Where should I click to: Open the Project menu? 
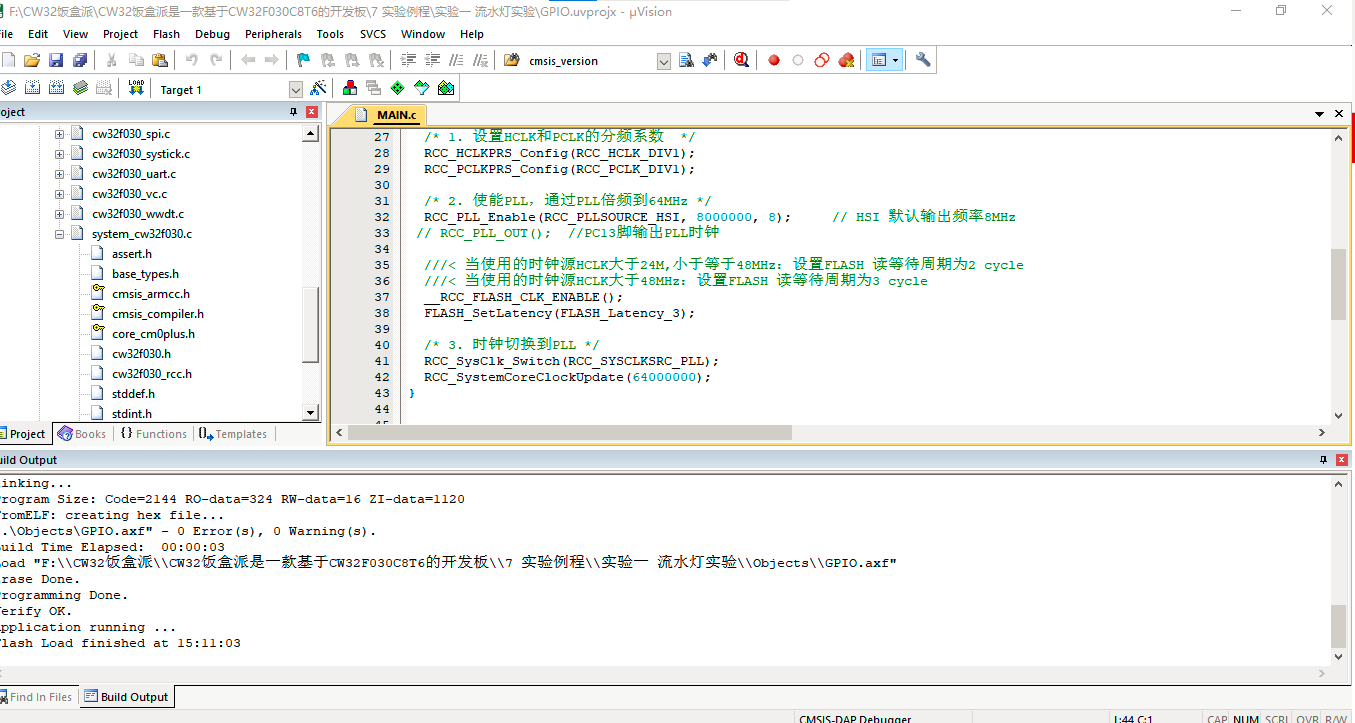pos(120,34)
